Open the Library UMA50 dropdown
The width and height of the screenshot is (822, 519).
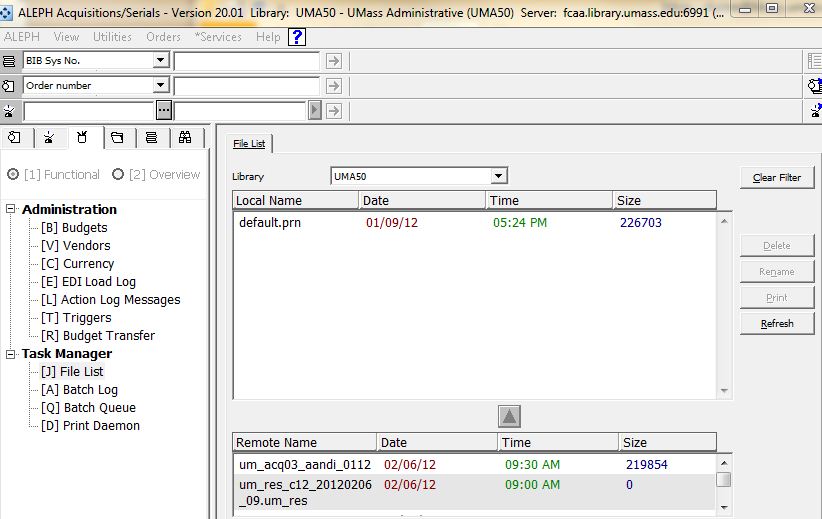[499, 177]
